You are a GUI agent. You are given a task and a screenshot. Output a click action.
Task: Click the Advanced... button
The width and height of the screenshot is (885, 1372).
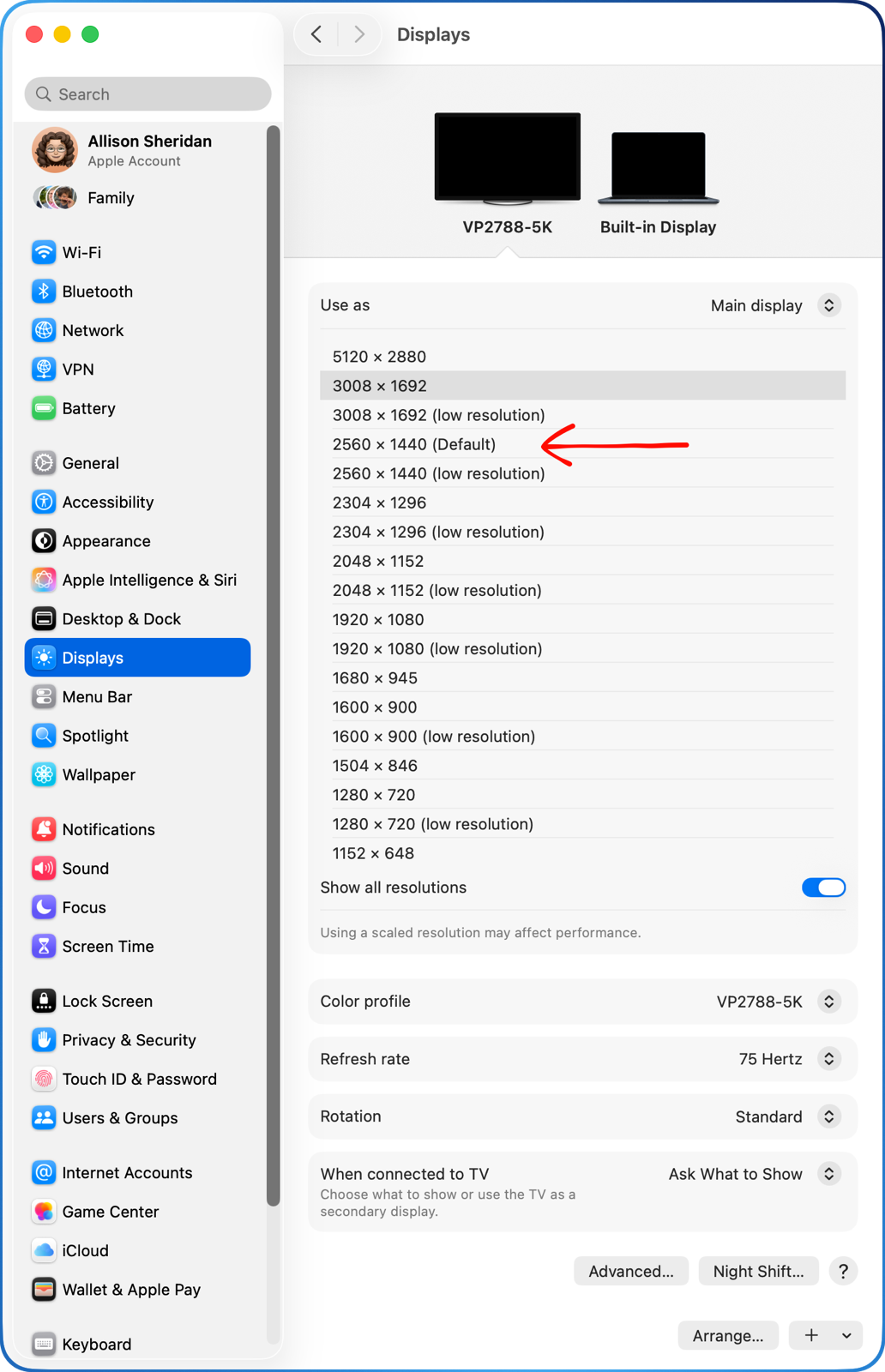coord(631,1272)
